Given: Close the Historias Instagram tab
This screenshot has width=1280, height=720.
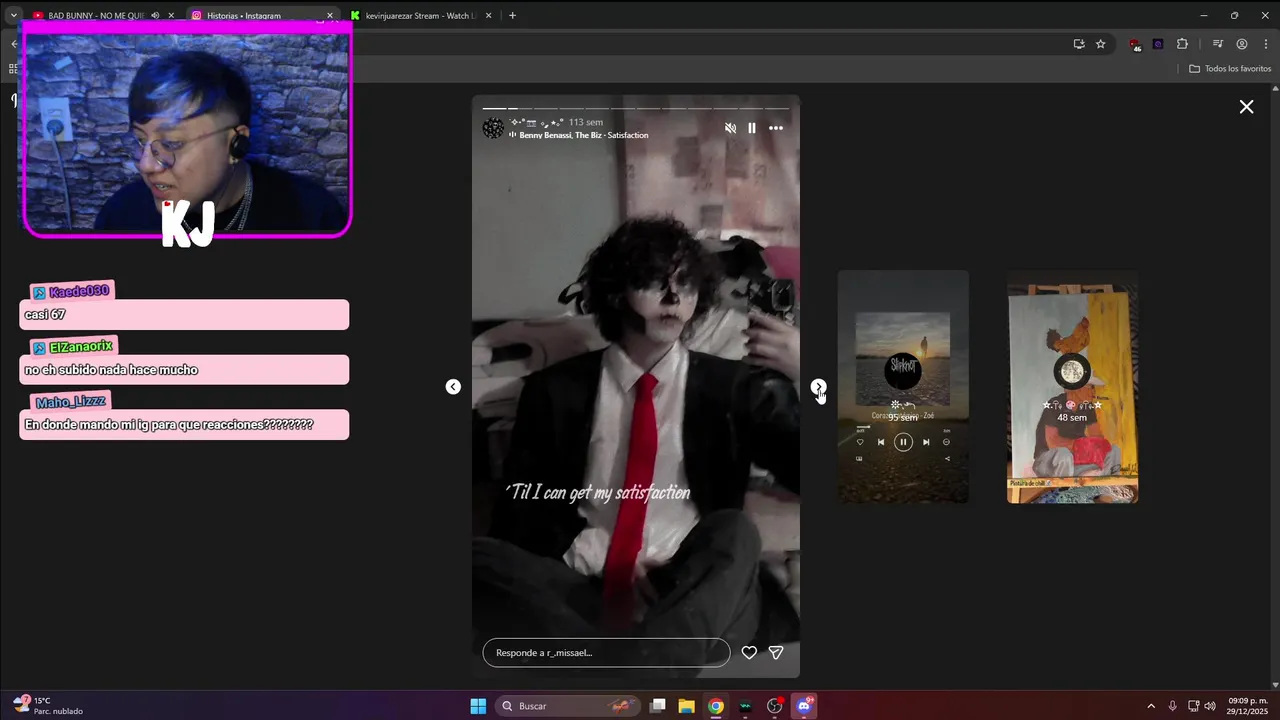Looking at the screenshot, I should point(330,15).
